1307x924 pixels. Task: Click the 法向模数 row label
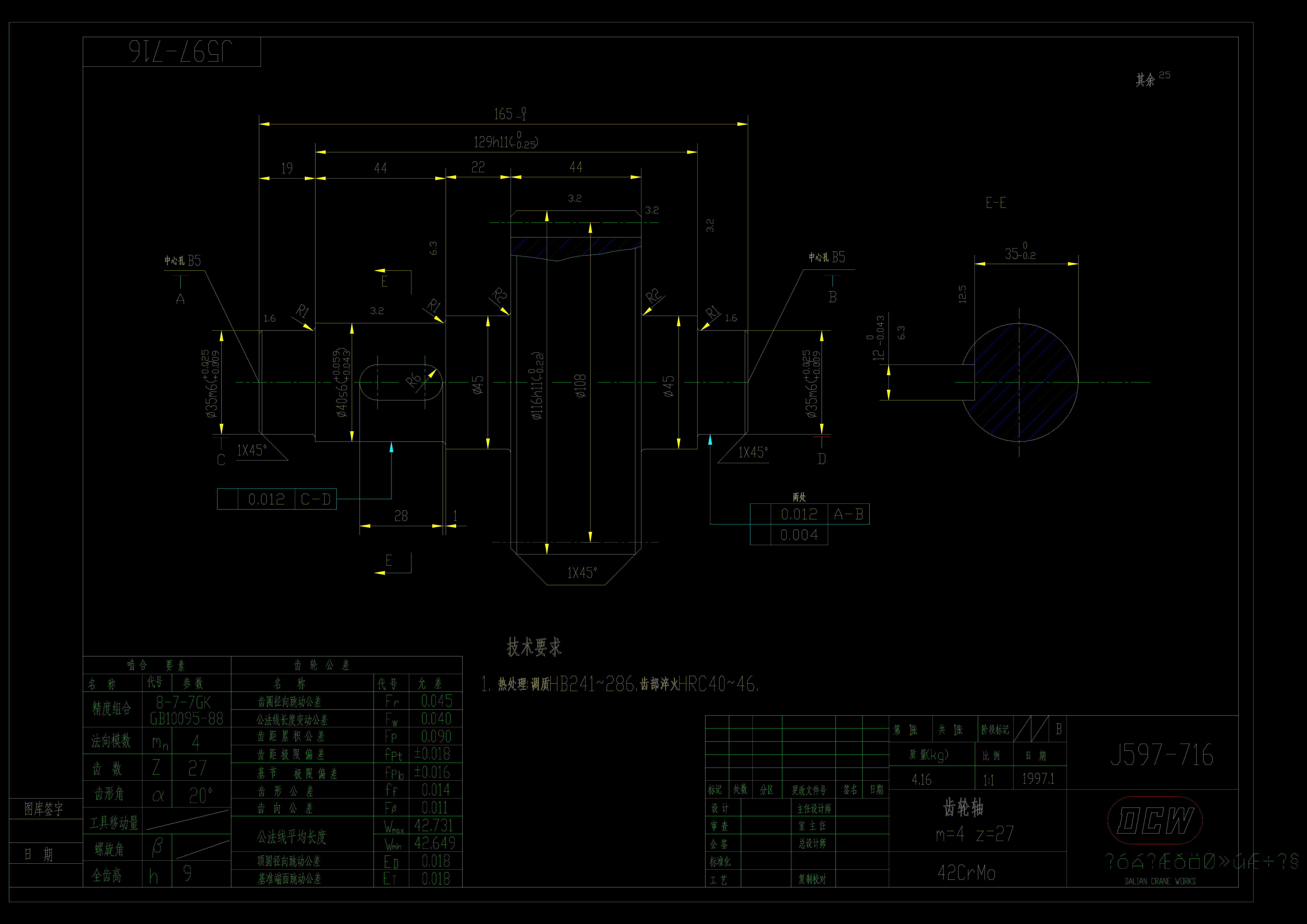[x=111, y=741]
